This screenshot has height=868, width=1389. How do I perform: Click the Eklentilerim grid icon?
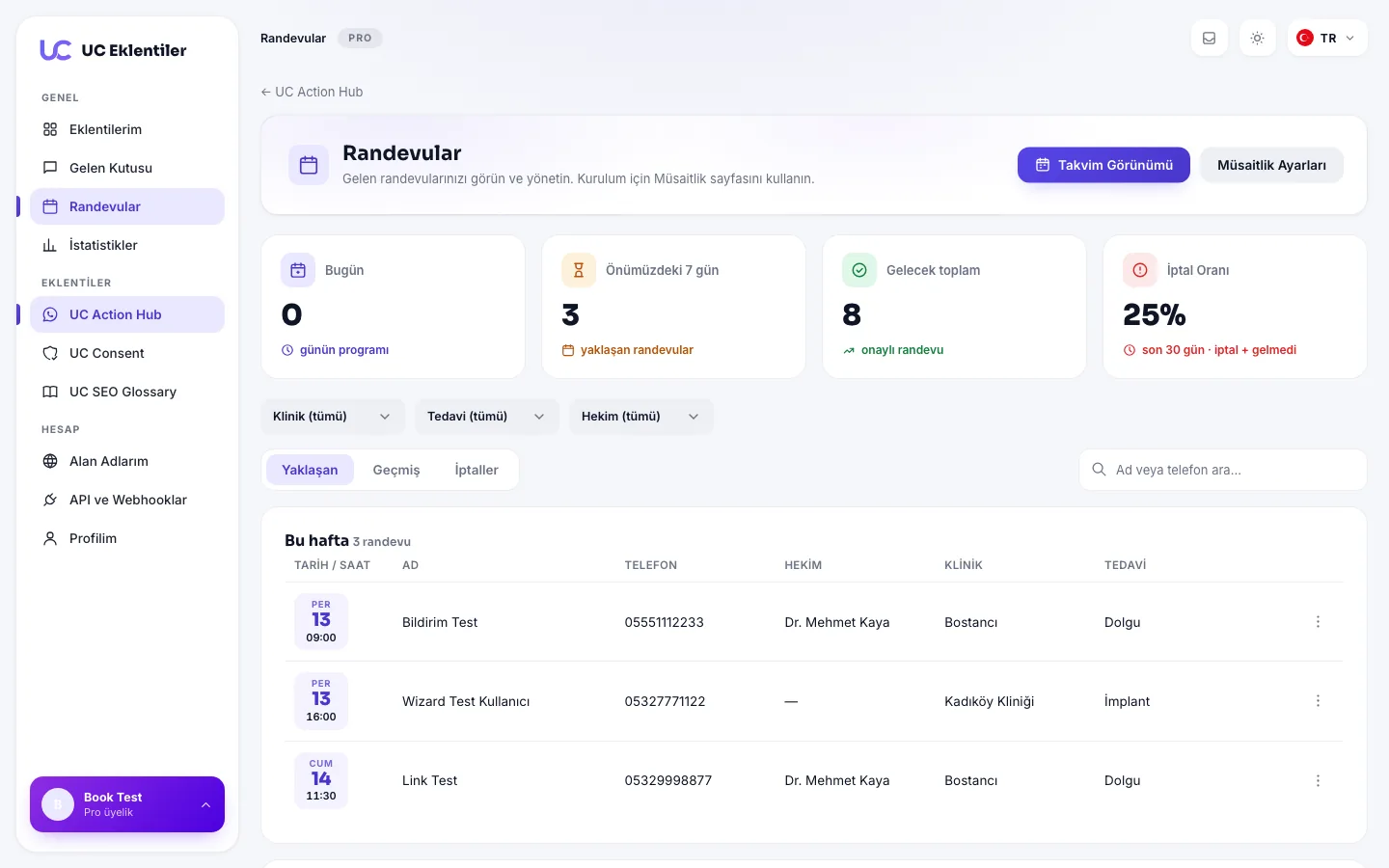tap(50, 129)
